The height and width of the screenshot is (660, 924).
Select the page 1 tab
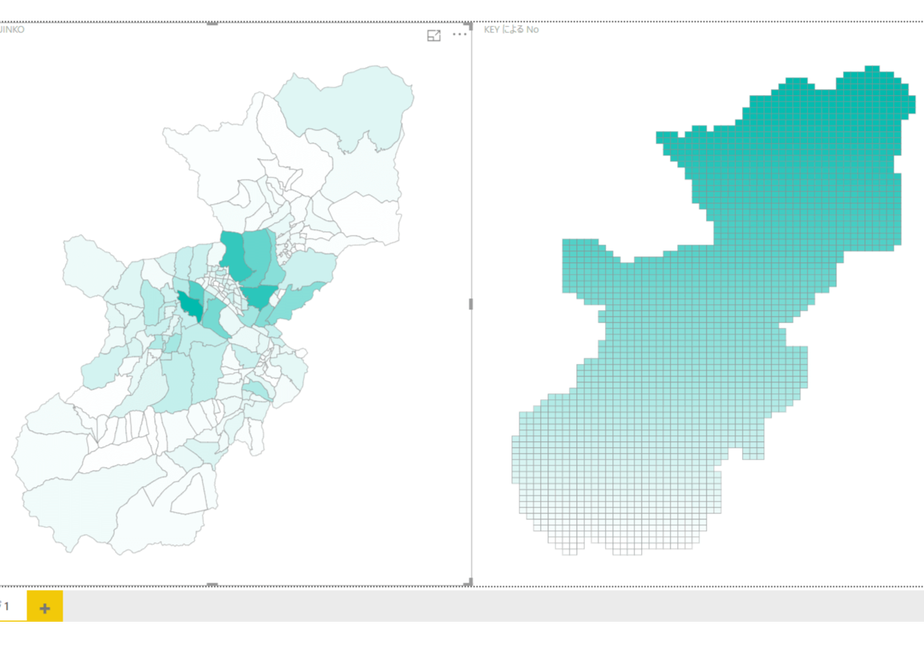[x=12, y=606]
